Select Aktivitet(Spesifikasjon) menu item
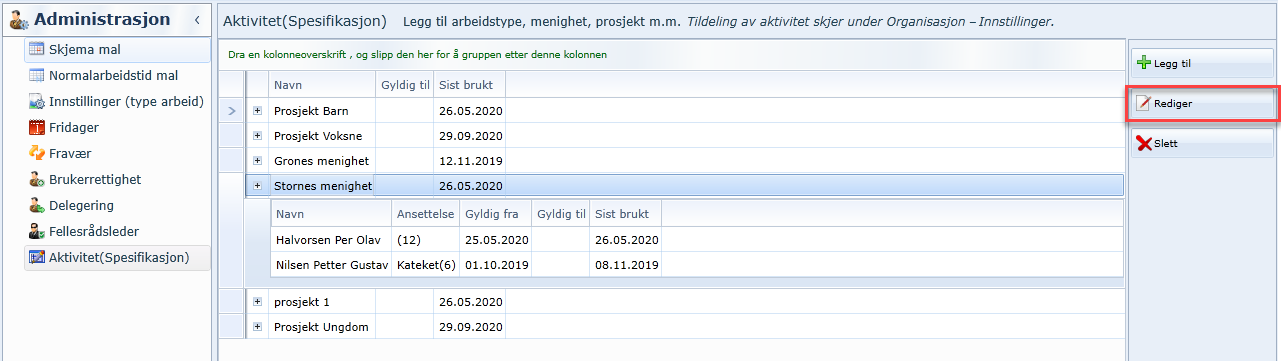 tap(117, 257)
